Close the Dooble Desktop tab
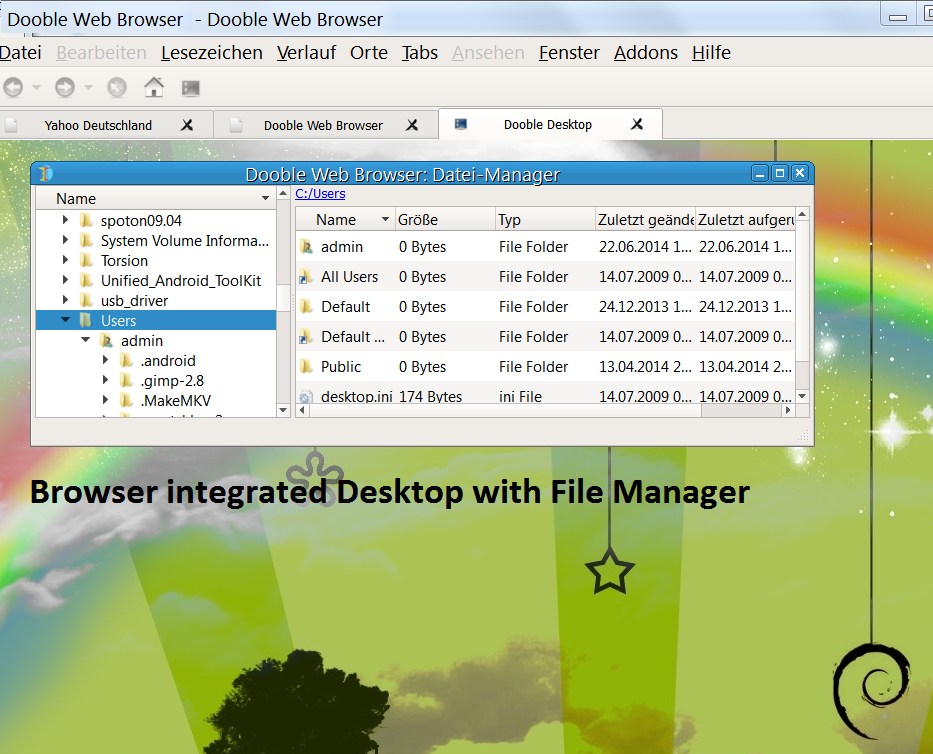This screenshot has height=754, width=933. click(x=637, y=124)
